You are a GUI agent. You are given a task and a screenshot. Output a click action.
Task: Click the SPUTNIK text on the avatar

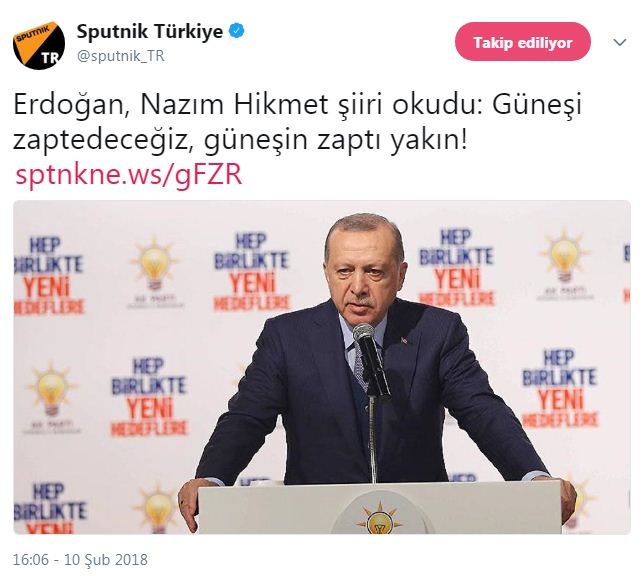[32, 34]
